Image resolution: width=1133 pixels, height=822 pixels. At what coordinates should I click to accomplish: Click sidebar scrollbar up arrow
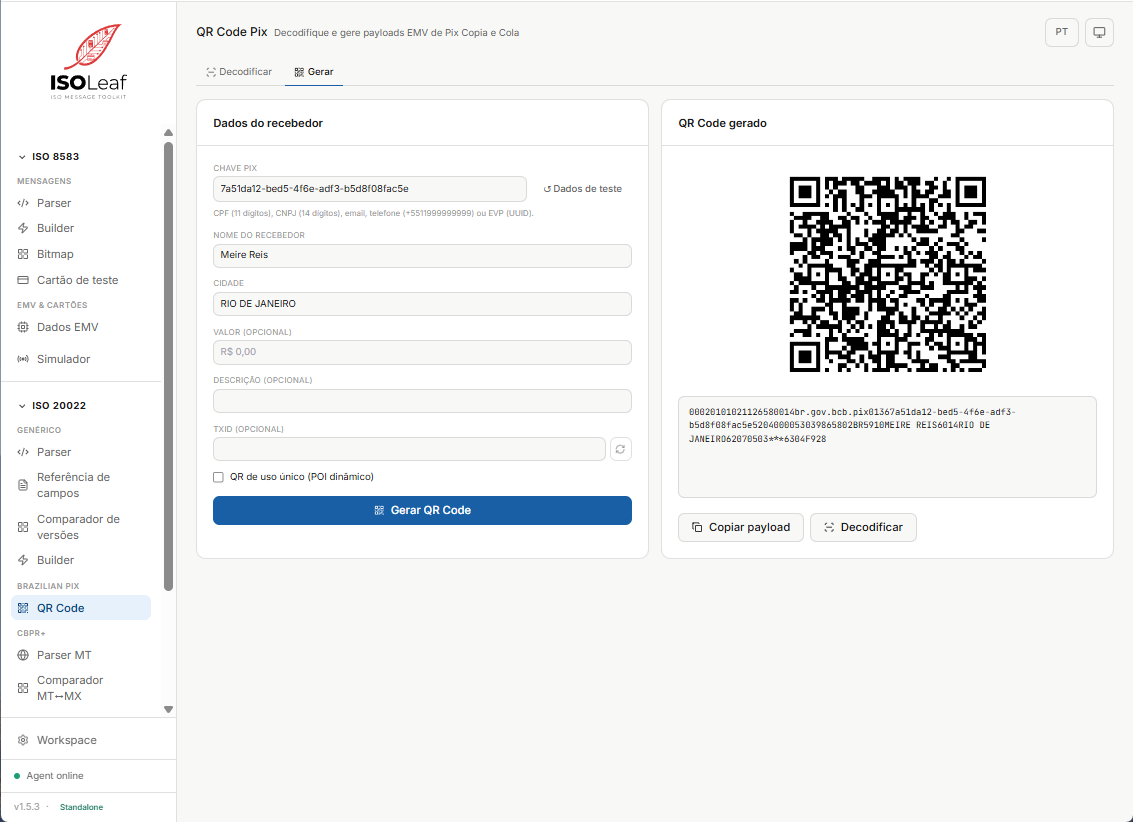coord(168,133)
